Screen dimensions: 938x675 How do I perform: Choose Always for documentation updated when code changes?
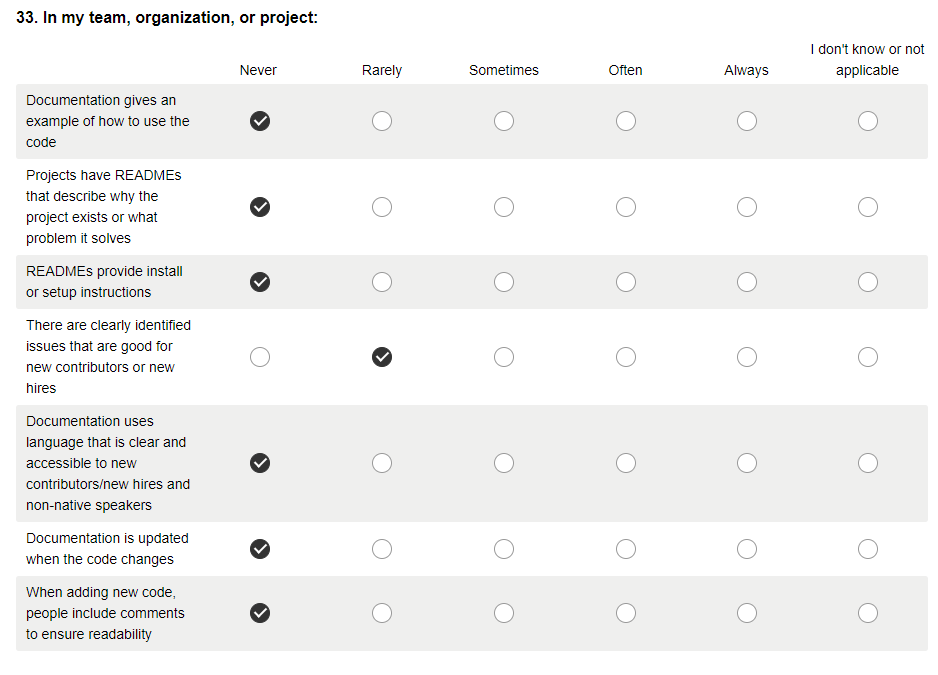(x=747, y=549)
